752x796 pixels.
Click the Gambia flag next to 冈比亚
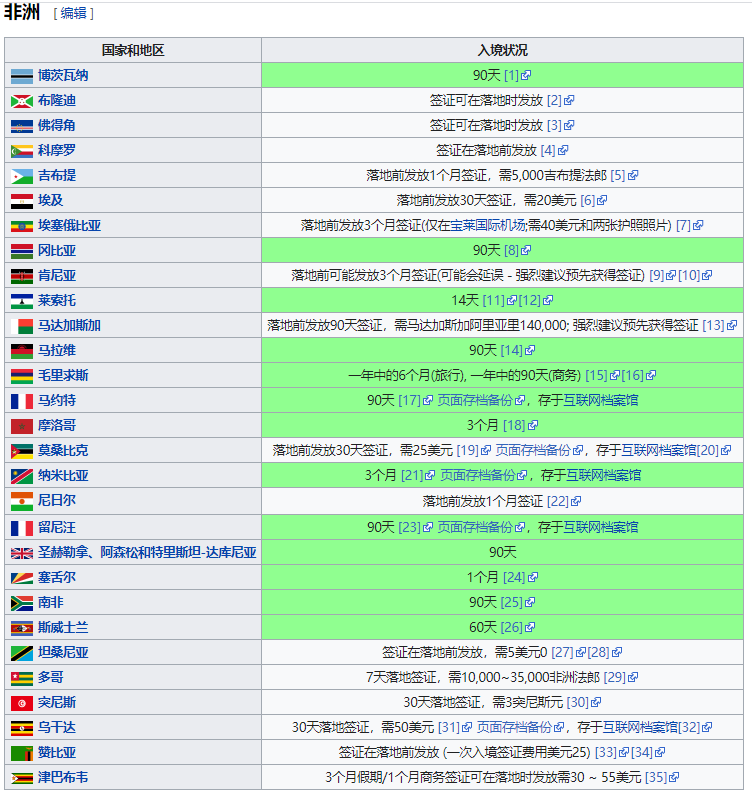[x=22, y=251]
